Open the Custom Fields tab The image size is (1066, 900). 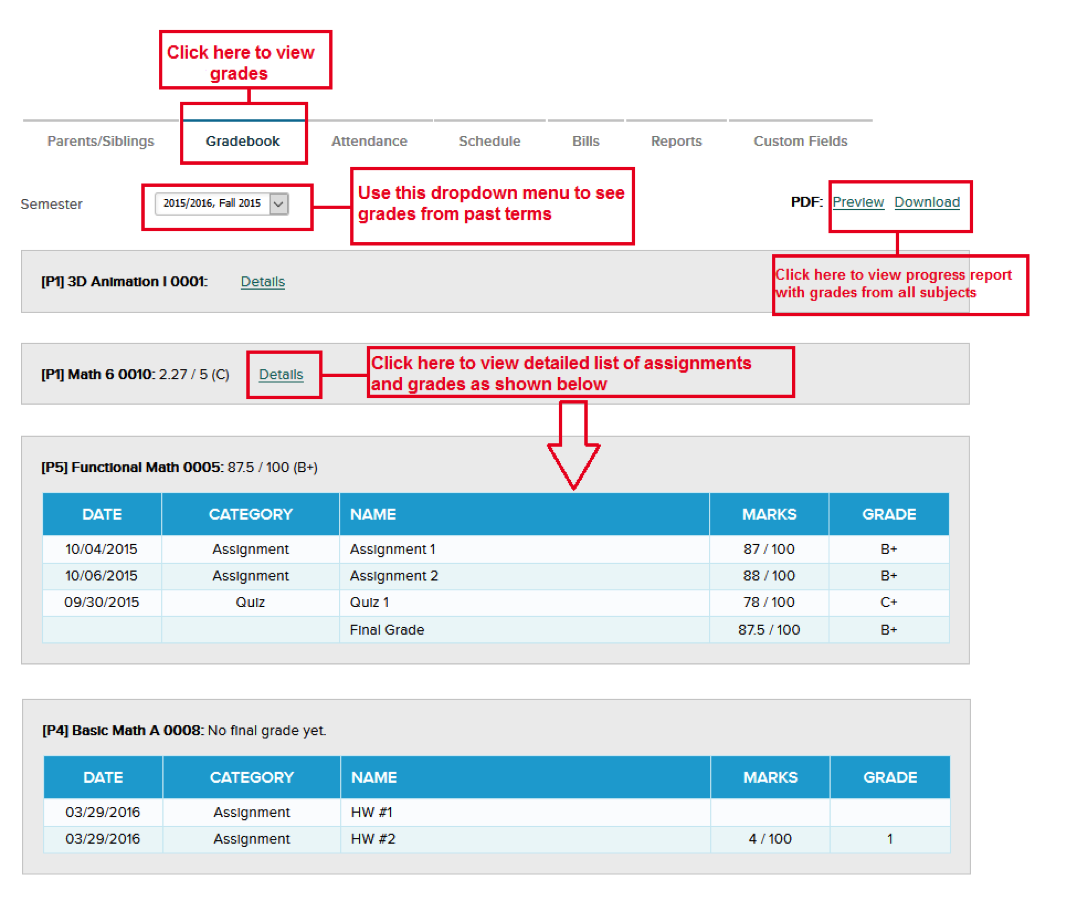point(800,141)
